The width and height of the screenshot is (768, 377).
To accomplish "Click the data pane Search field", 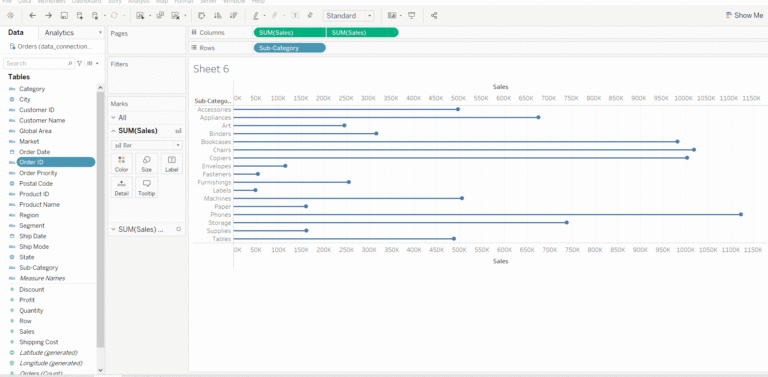I will coord(38,63).
